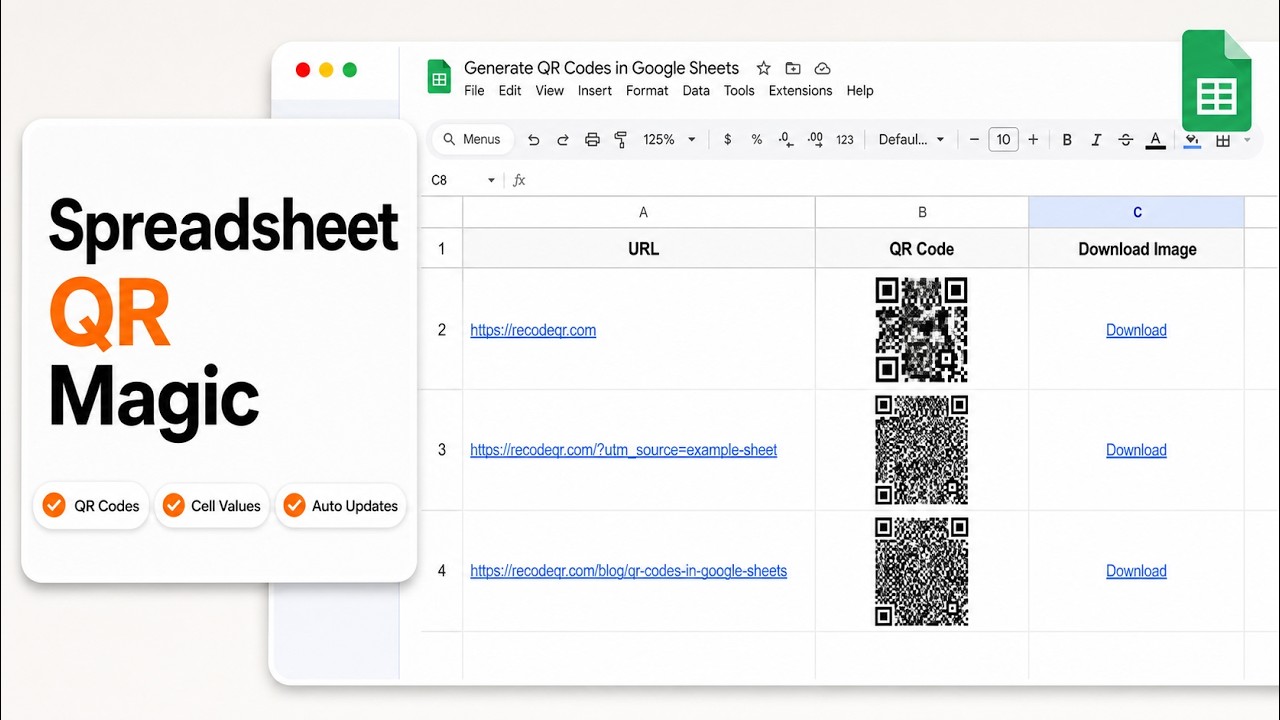Open the 125% zoom dropdown
This screenshot has height=720, width=1280.
point(669,140)
